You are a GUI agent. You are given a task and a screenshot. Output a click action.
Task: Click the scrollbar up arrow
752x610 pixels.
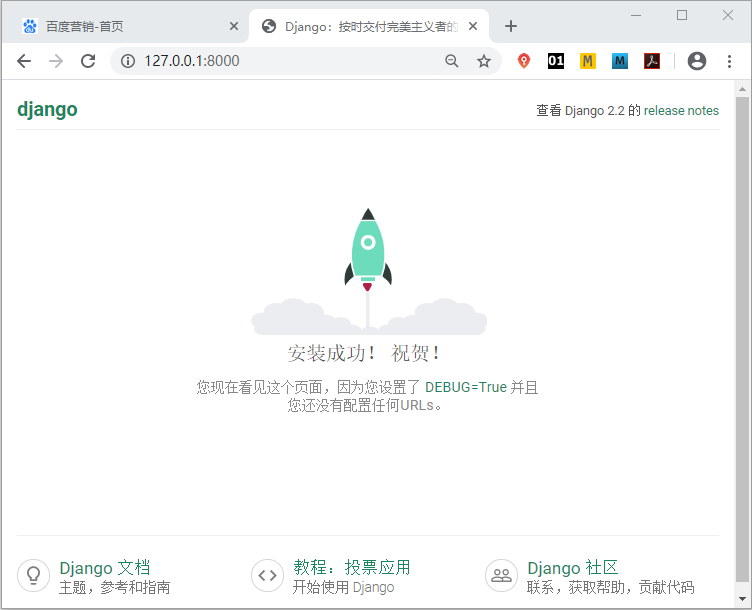pos(742,89)
